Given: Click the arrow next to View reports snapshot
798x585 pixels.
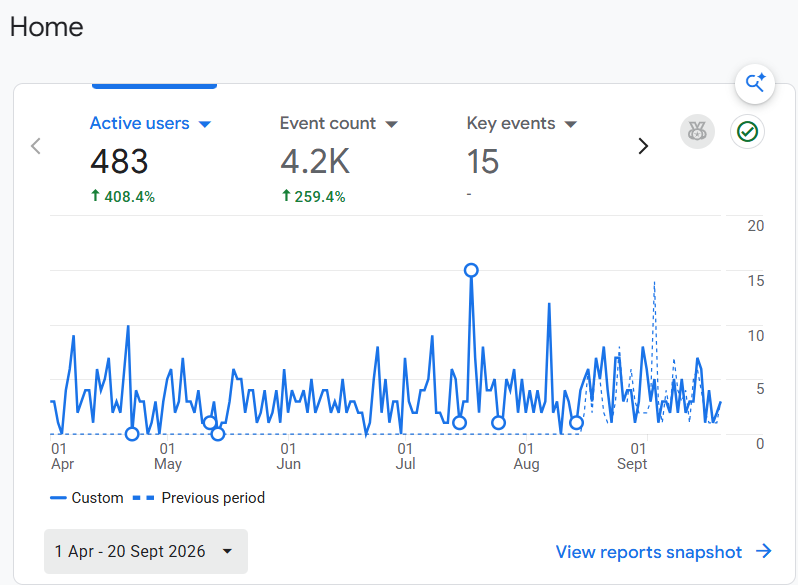Looking at the screenshot, I should 763,551.
